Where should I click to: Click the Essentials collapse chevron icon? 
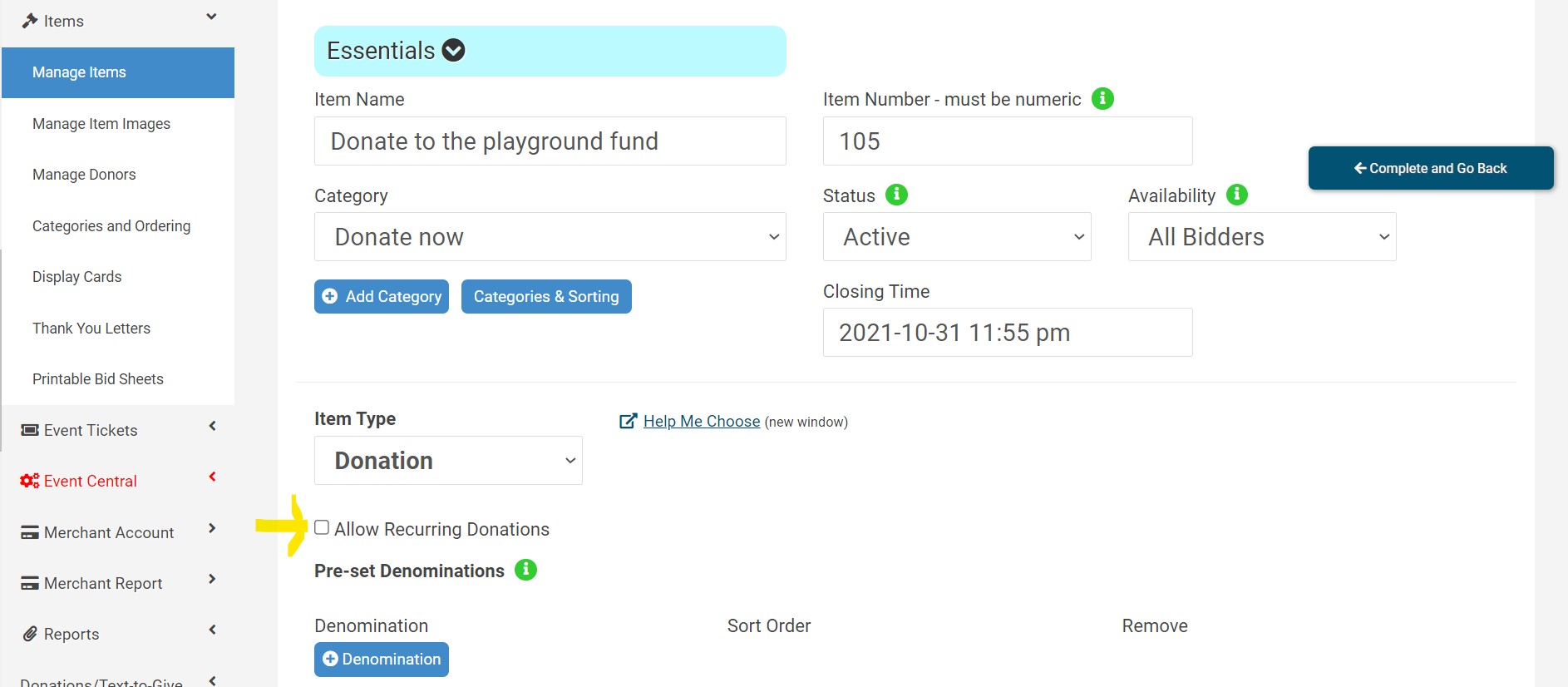[x=453, y=51]
